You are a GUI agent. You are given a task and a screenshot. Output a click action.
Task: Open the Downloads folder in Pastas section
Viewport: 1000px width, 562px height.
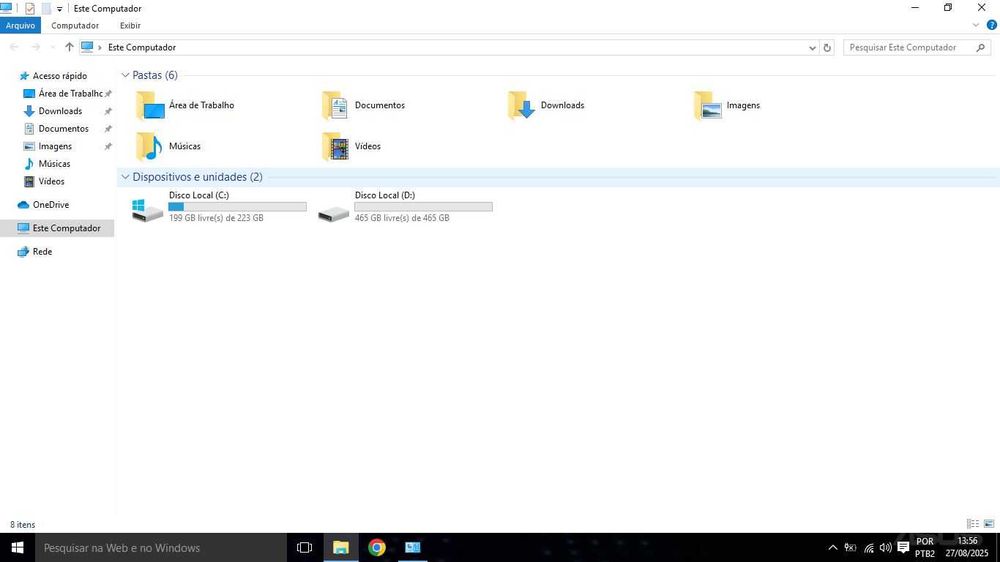point(547,105)
